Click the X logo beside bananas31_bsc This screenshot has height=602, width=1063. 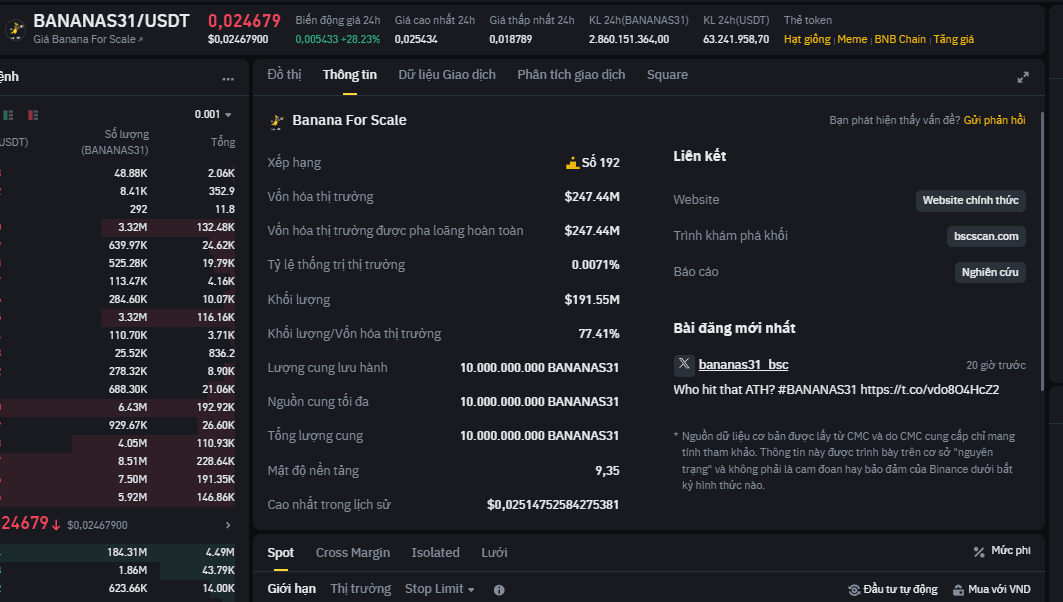(684, 364)
